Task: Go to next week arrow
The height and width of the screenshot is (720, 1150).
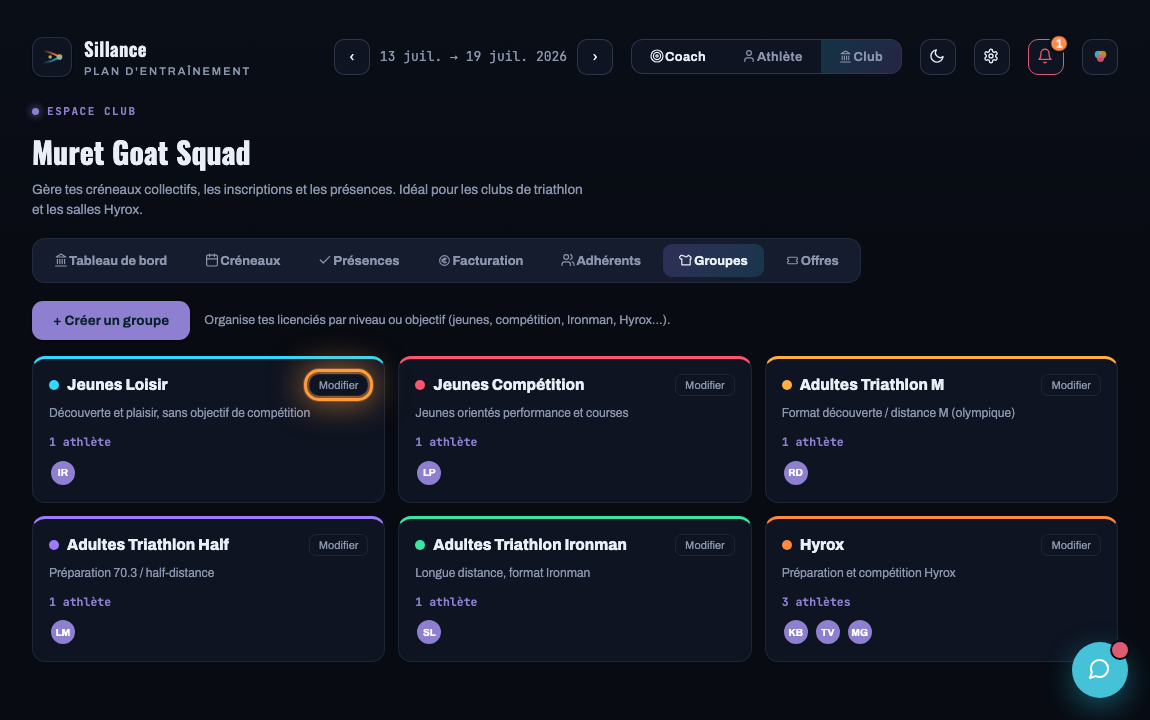Action: coord(595,56)
